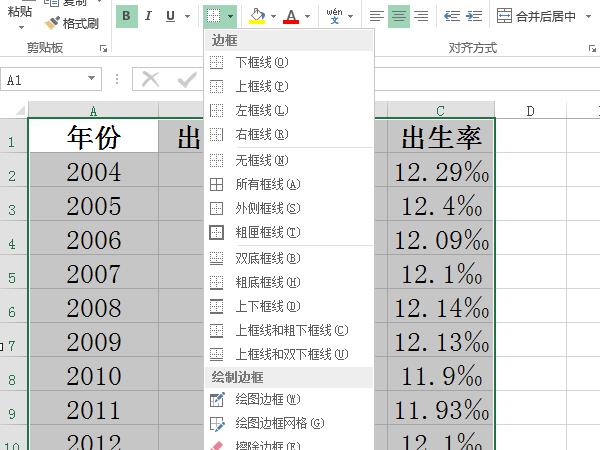The width and height of the screenshot is (600, 450).
Task: Toggle underline formatting button
Action: pos(170,16)
